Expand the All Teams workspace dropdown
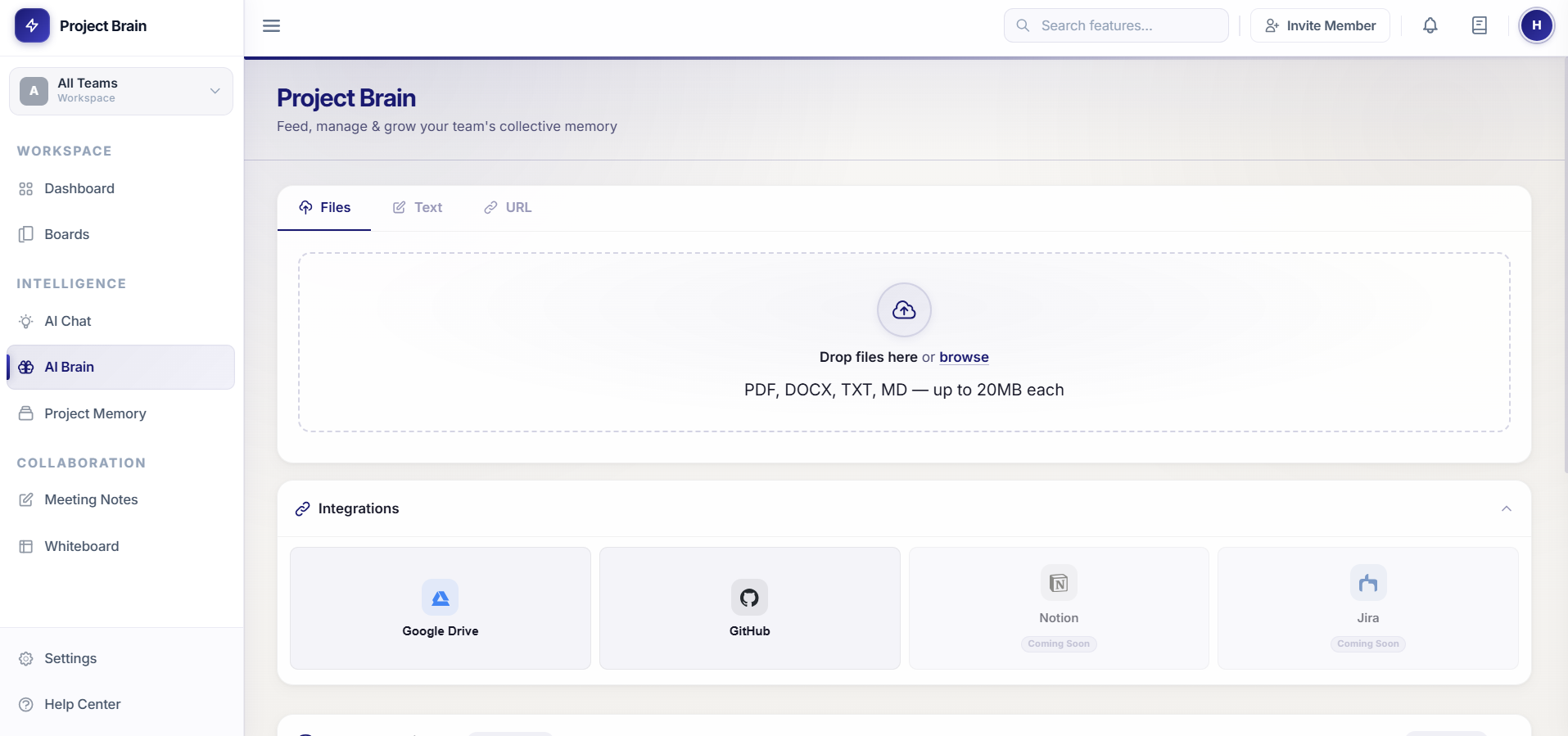The height and width of the screenshot is (736, 1568). pos(121,91)
